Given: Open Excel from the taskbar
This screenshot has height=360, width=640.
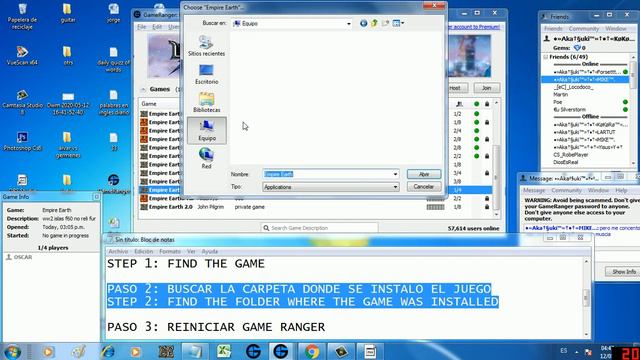Looking at the screenshot, I should coord(224,351).
